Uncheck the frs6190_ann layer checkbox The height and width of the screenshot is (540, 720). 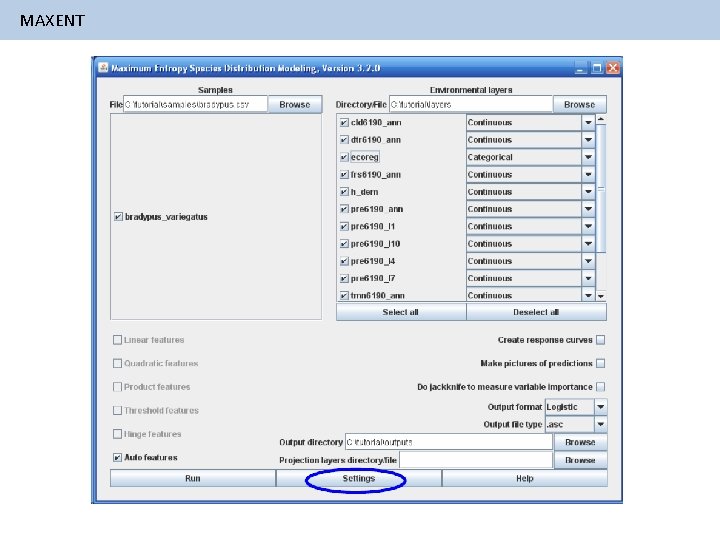coord(344,174)
